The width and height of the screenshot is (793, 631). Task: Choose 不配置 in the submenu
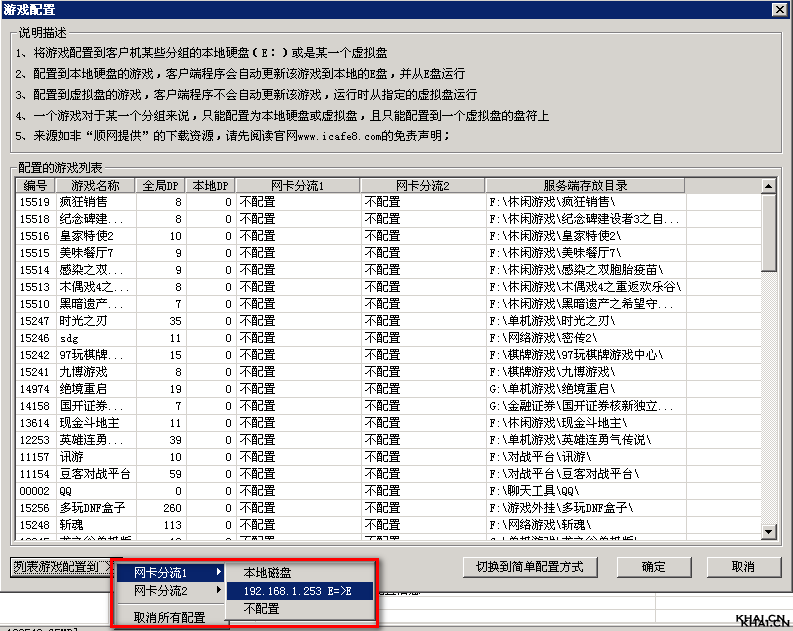(261, 608)
